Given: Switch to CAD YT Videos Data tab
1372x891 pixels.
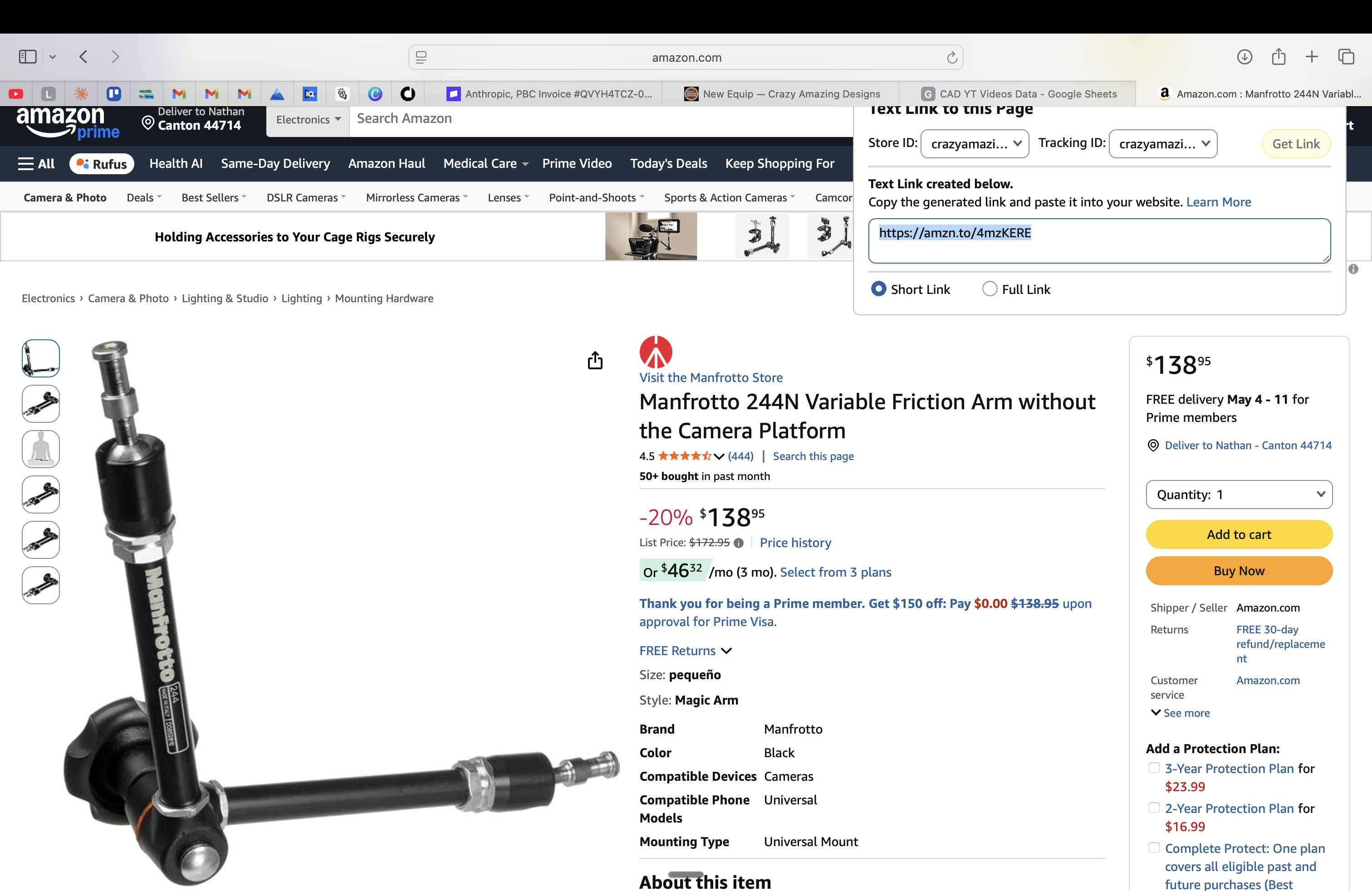Looking at the screenshot, I should pyautogui.click(x=1019, y=93).
